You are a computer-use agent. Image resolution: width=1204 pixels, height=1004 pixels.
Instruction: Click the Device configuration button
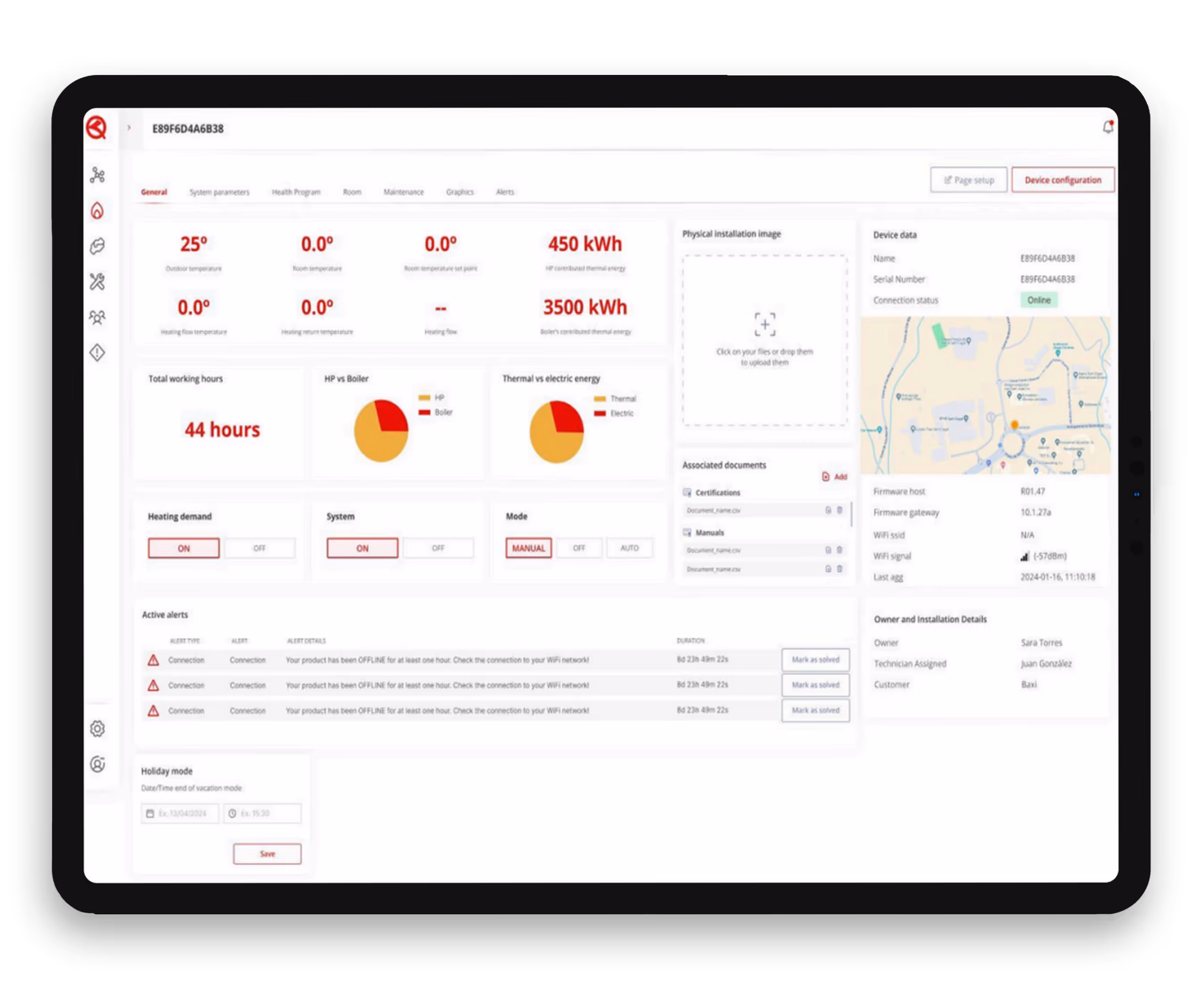pyautogui.click(x=1063, y=180)
